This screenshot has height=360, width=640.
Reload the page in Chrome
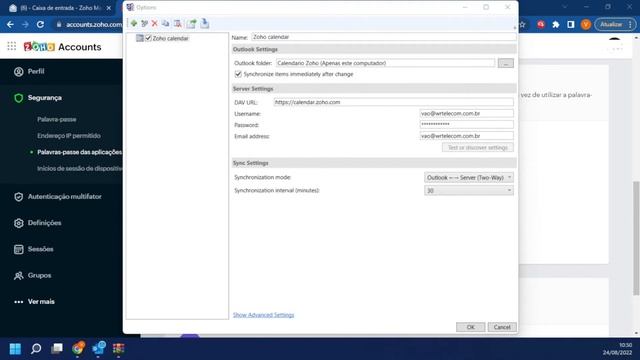coord(40,24)
